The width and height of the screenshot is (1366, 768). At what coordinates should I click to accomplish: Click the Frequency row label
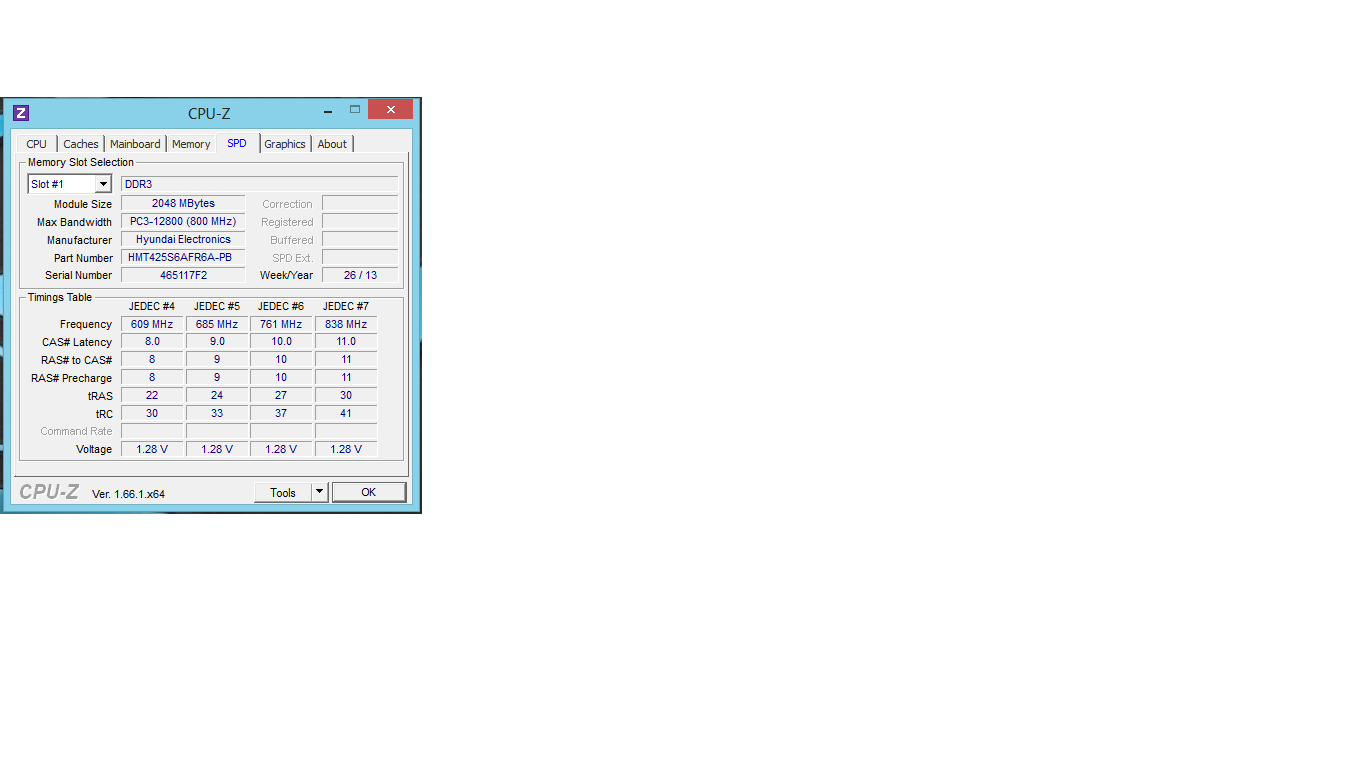click(86, 324)
